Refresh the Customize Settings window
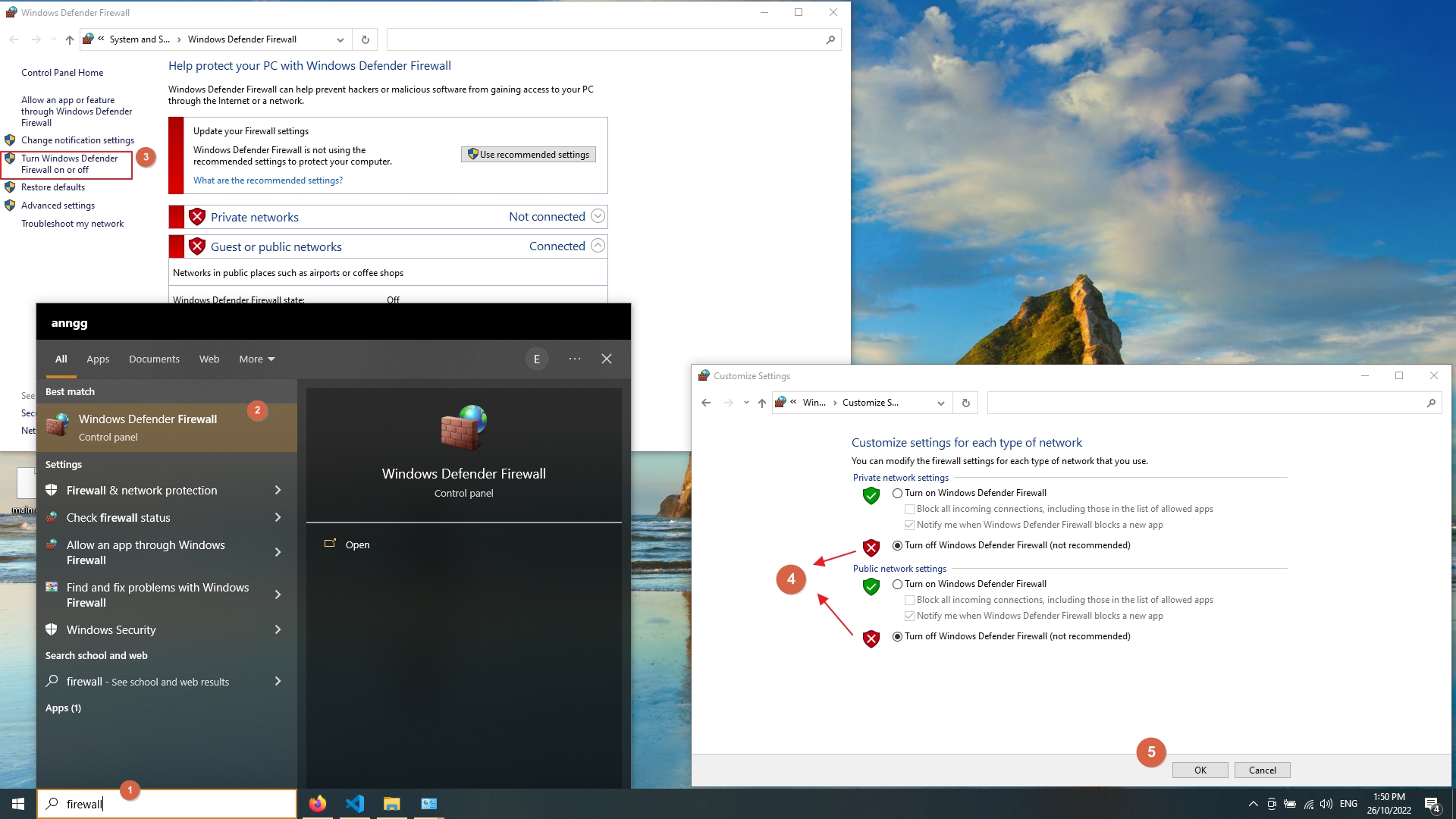 click(966, 403)
